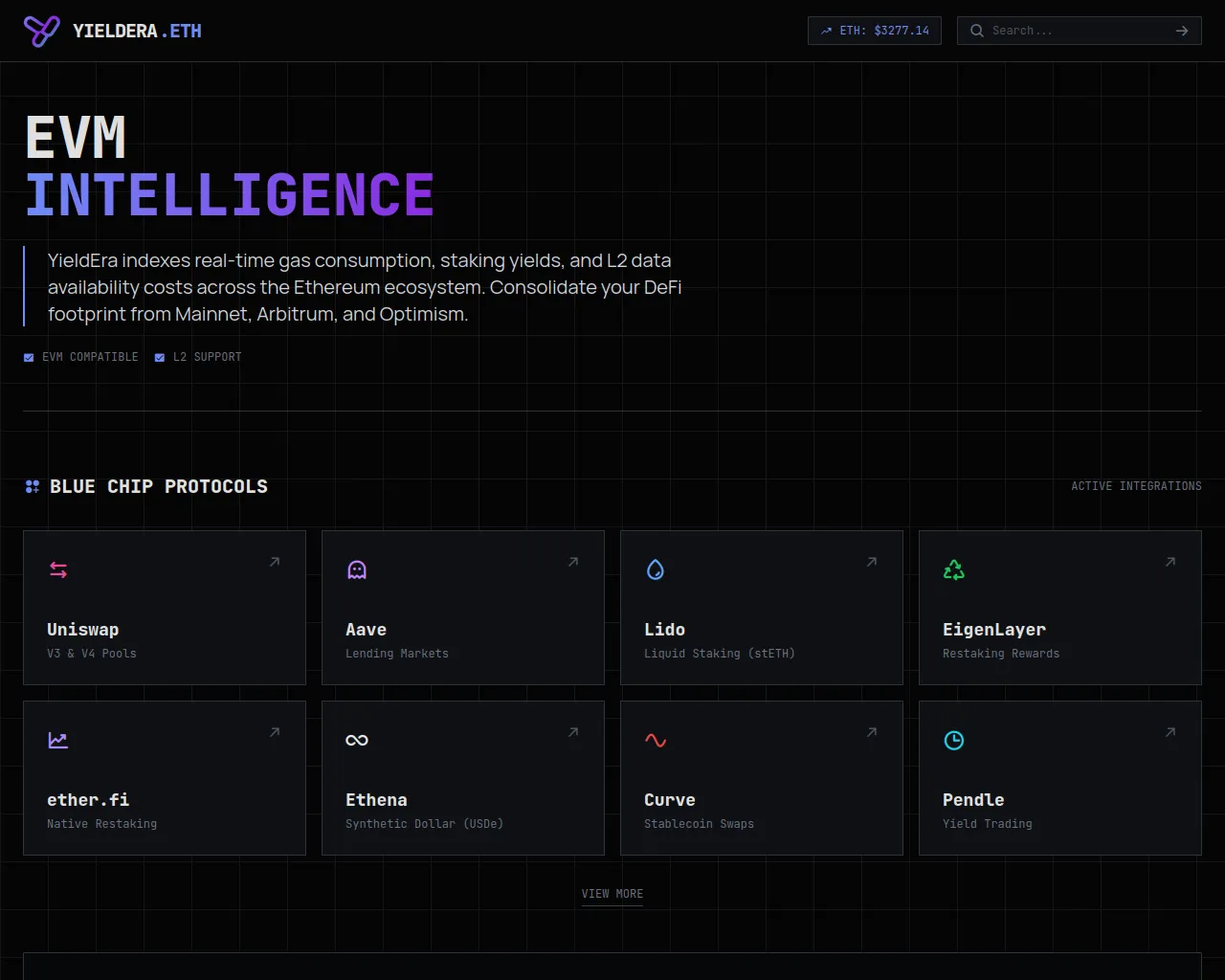Click the ether.fi card title
The width and height of the screenshot is (1225, 980).
pos(88,800)
